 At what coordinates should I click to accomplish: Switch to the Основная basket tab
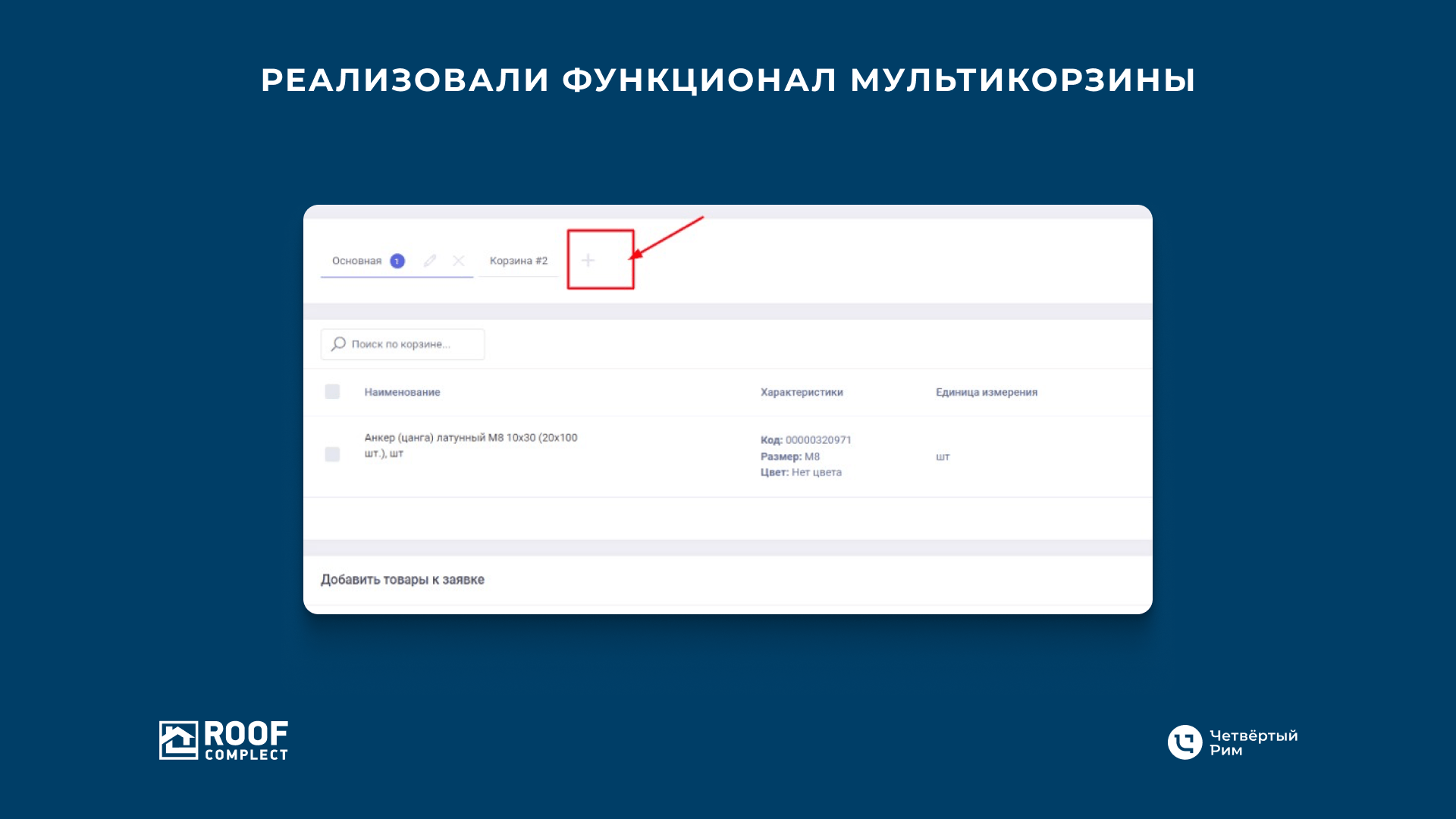(x=356, y=261)
